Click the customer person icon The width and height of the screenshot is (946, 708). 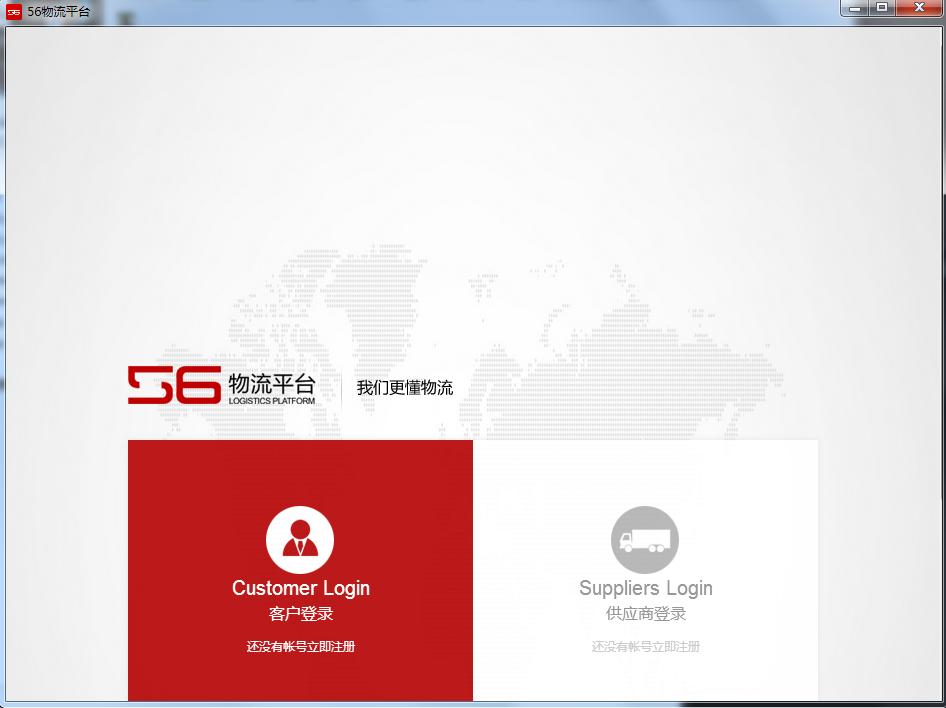[300, 540]
